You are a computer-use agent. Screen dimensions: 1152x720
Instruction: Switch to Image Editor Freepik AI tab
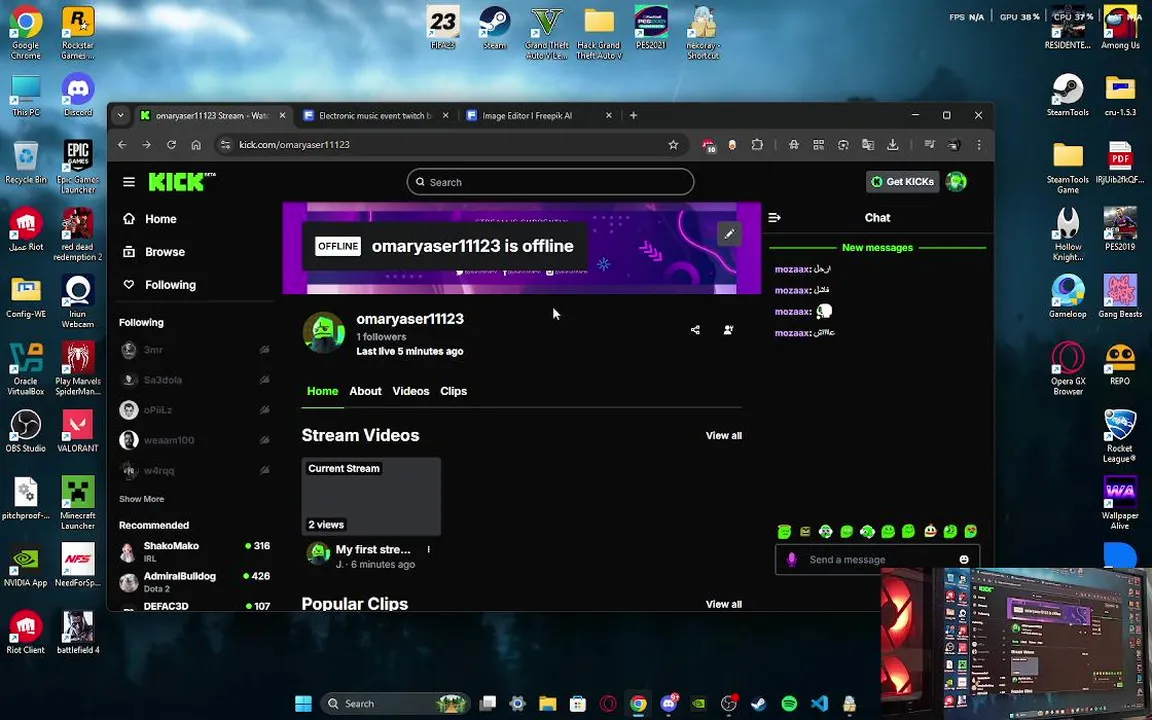pyautogui.click(x=539, y=115)
